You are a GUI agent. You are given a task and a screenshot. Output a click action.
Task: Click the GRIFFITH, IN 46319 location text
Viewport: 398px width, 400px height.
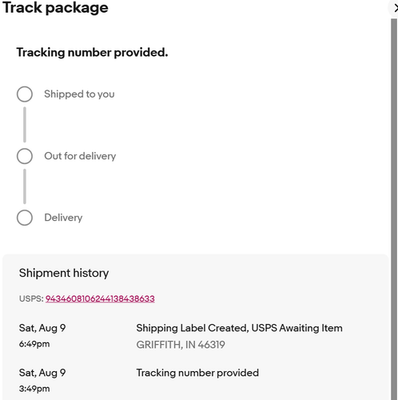pyautogui.click(x=181, y=344)
